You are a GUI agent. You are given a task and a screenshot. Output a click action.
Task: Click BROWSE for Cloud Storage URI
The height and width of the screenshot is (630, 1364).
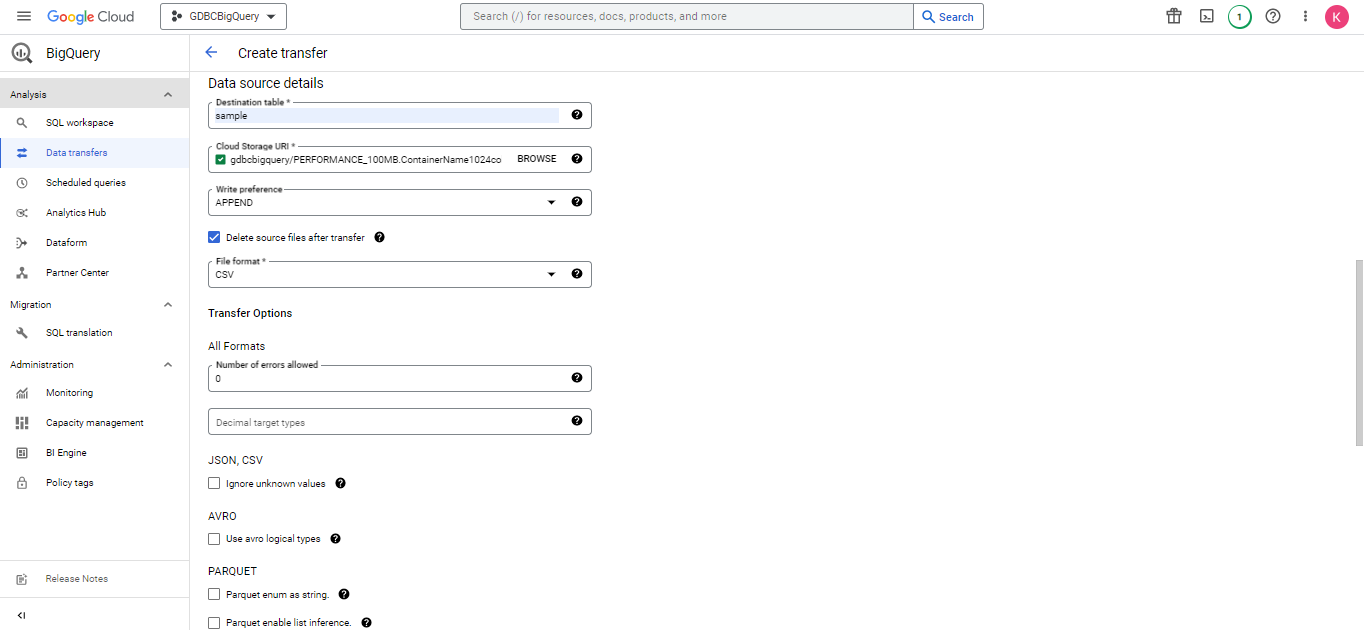536,159
